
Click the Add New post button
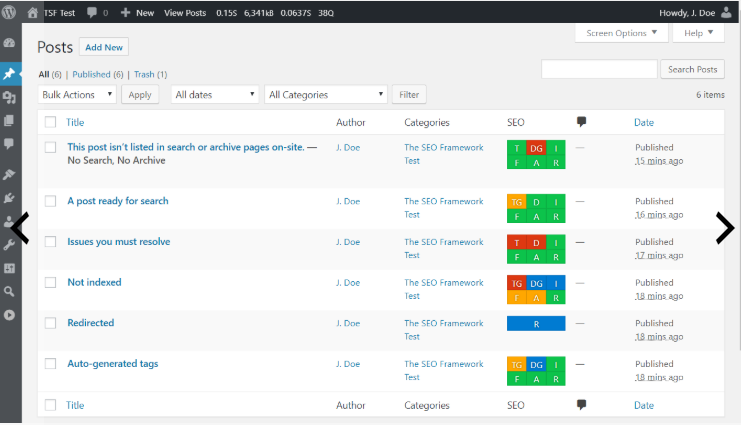tap(104, 47)
